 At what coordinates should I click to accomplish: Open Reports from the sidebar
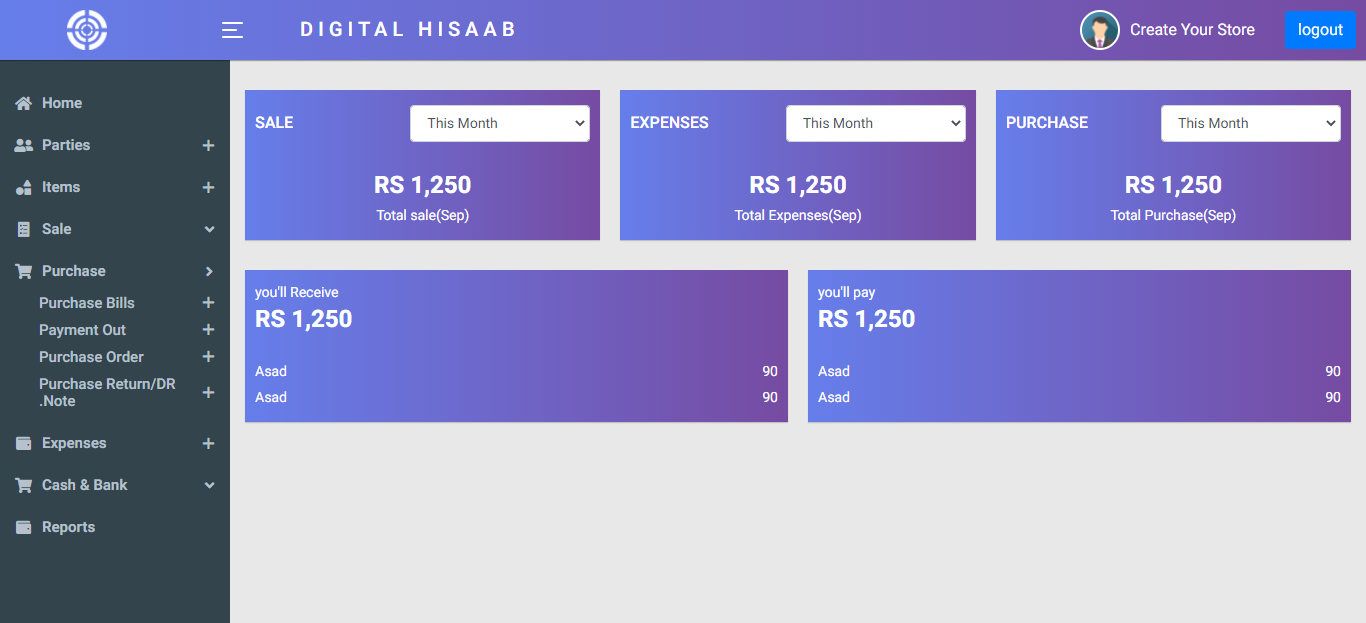[x=68, y=527]
